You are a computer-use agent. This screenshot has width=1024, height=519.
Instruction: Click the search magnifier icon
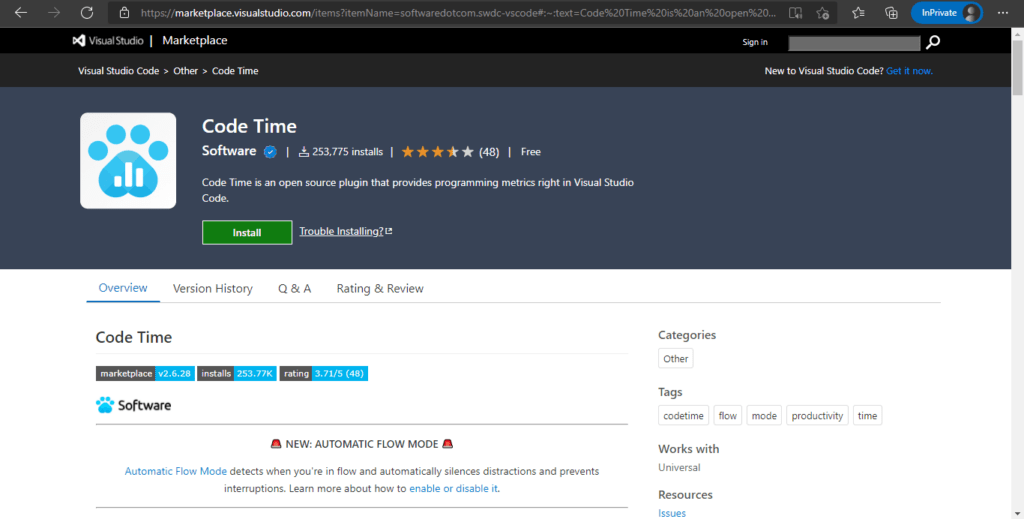[933, 42]
